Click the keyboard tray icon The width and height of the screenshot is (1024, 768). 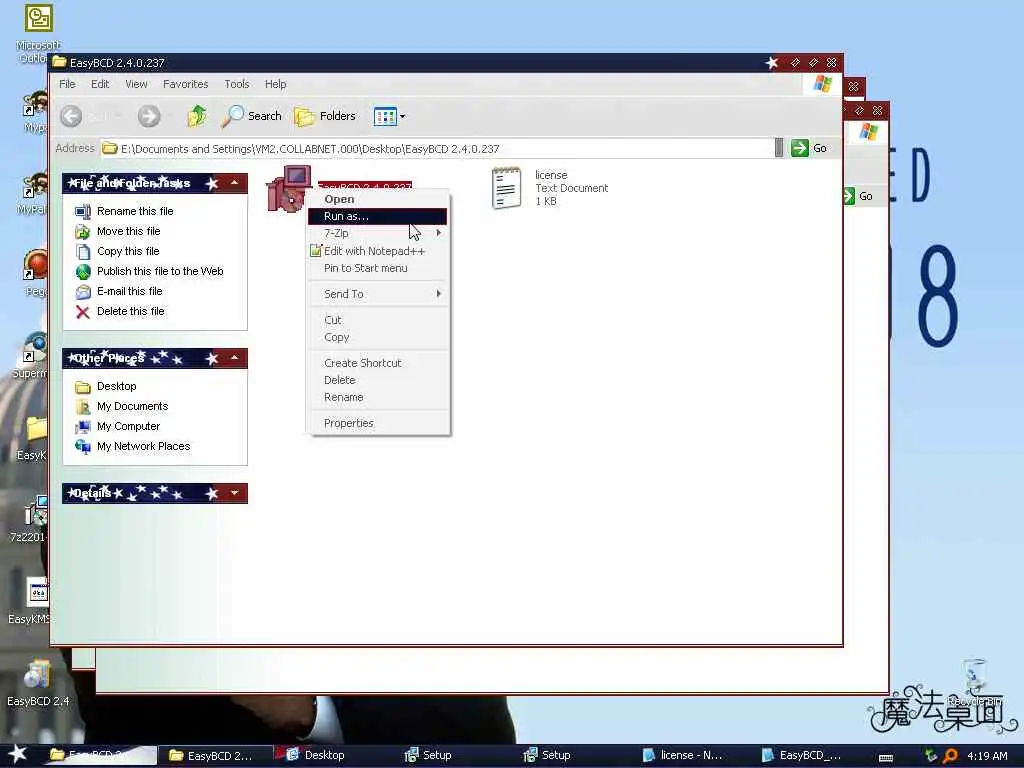(x=886, y=757)
